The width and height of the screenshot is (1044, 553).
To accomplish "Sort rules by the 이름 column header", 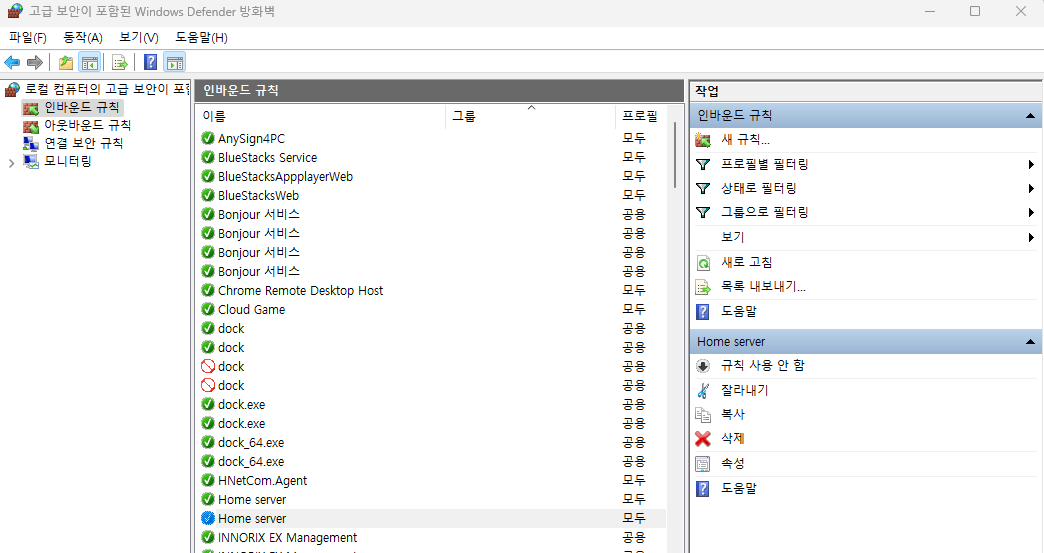I will tap(322, 116).
